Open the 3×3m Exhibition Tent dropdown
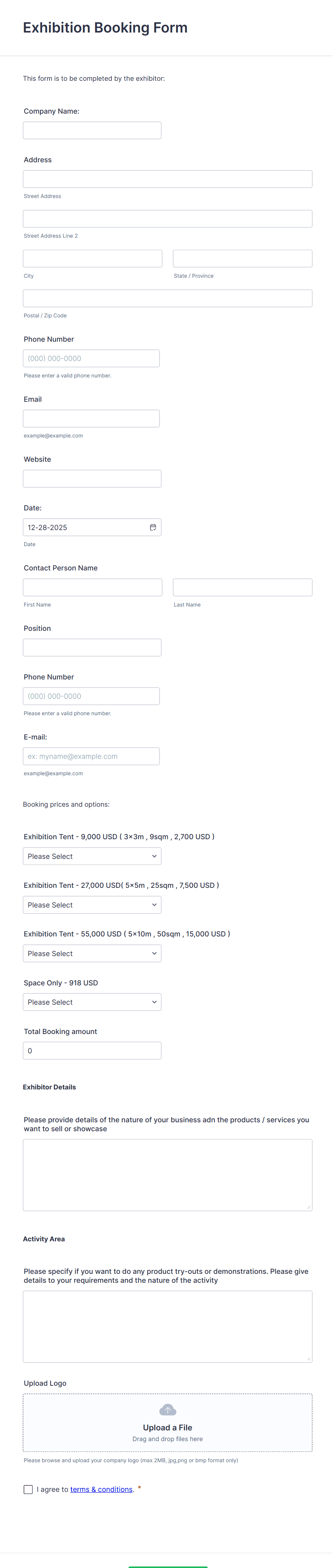 (x=92, y=856)
